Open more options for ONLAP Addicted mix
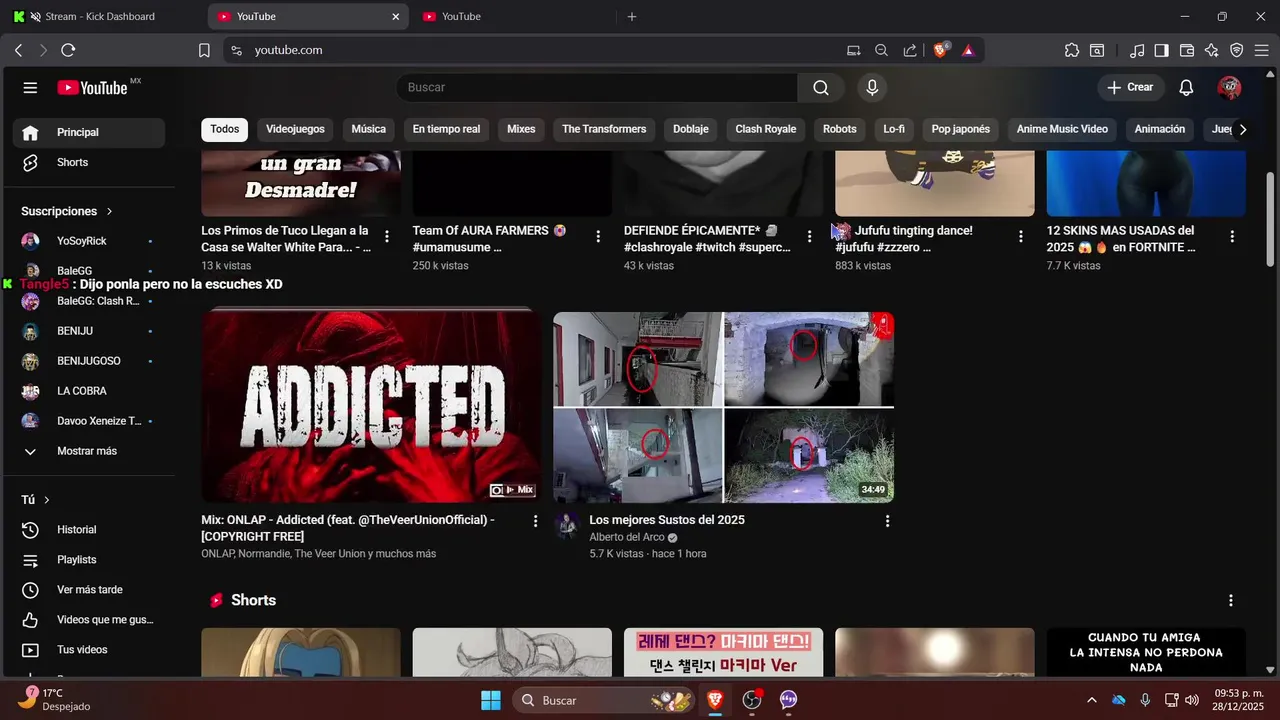1280x720 pixels. pyautogui.click(x=536, y=521)
